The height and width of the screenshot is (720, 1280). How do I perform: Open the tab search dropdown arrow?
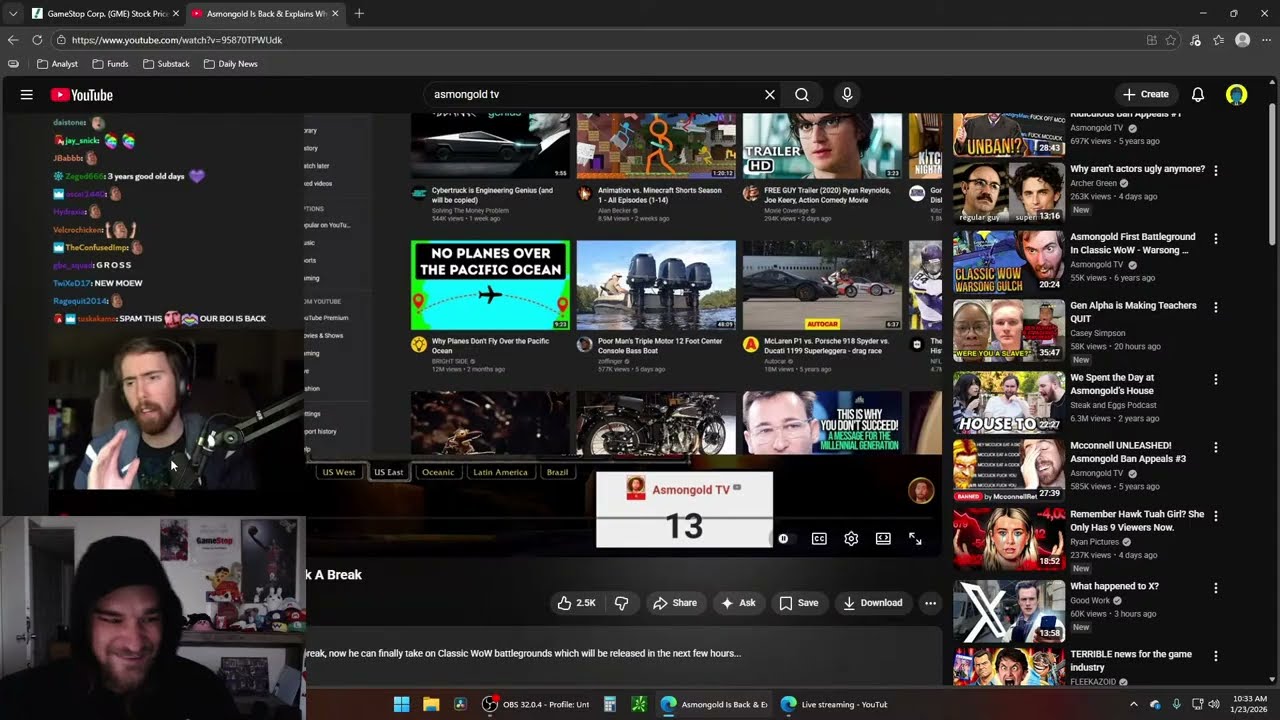[x=12, y=13]
